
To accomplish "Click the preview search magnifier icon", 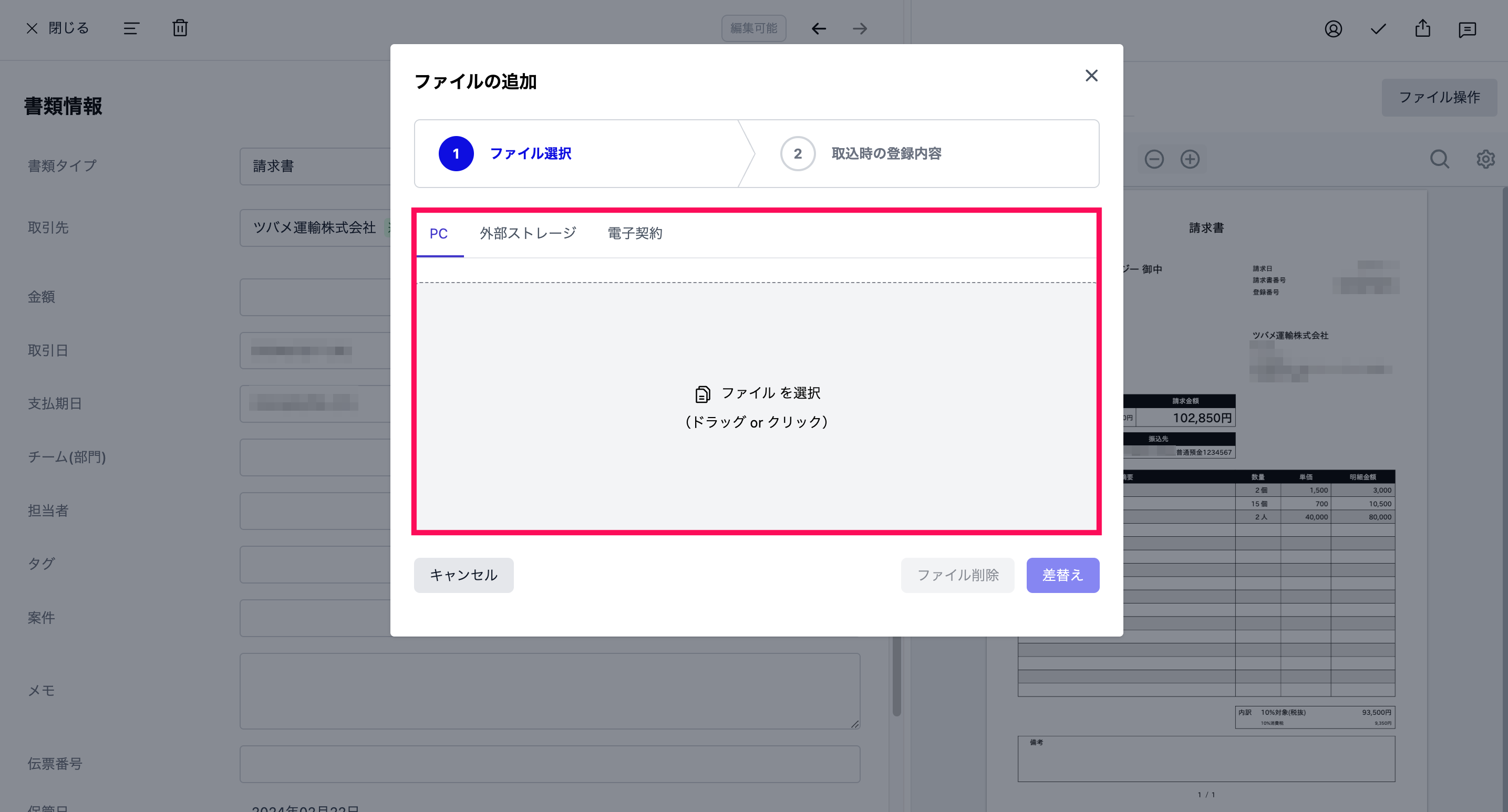I will tap(1440, 159).
